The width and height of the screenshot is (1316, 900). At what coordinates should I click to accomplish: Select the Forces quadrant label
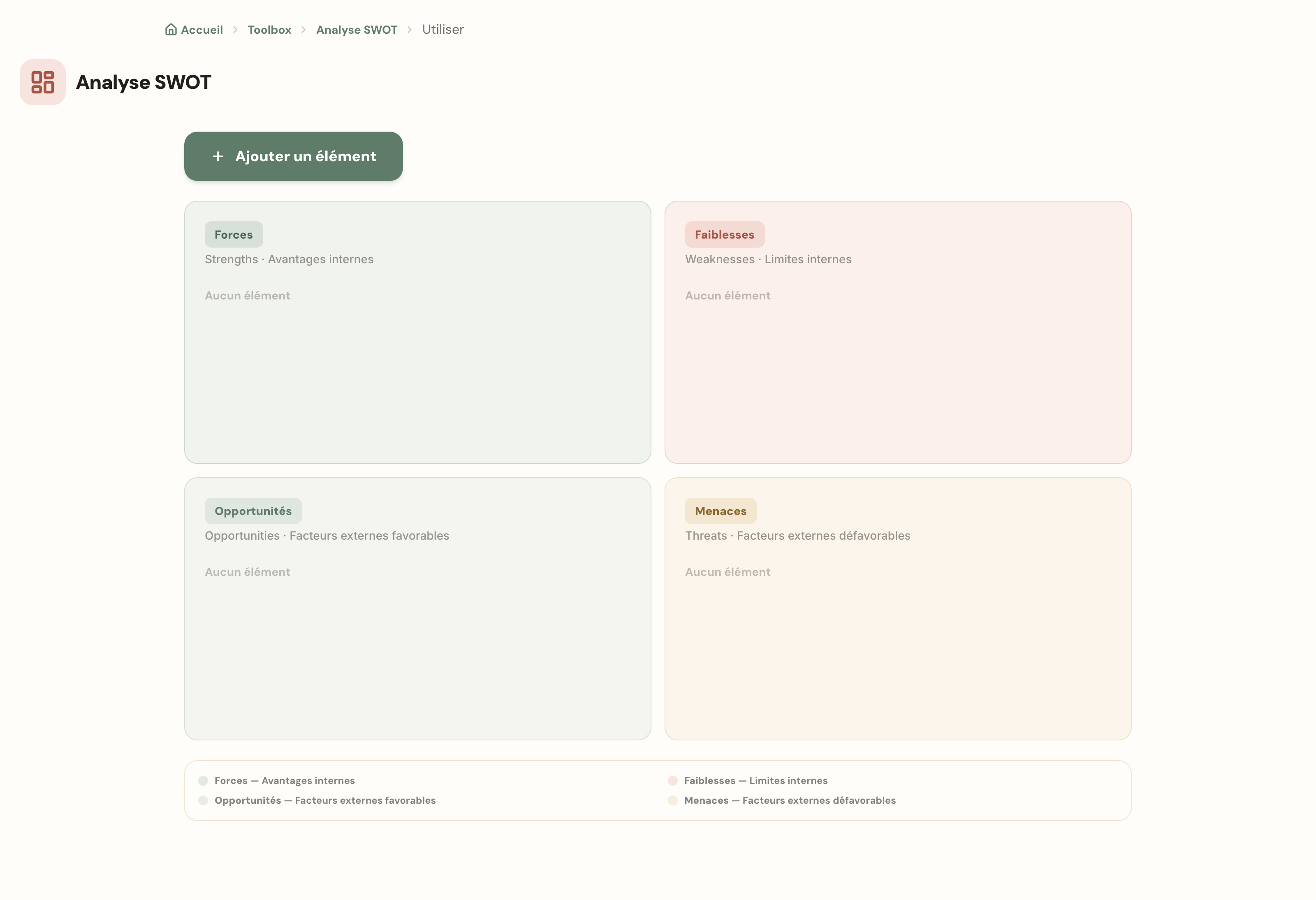point(234,234)
